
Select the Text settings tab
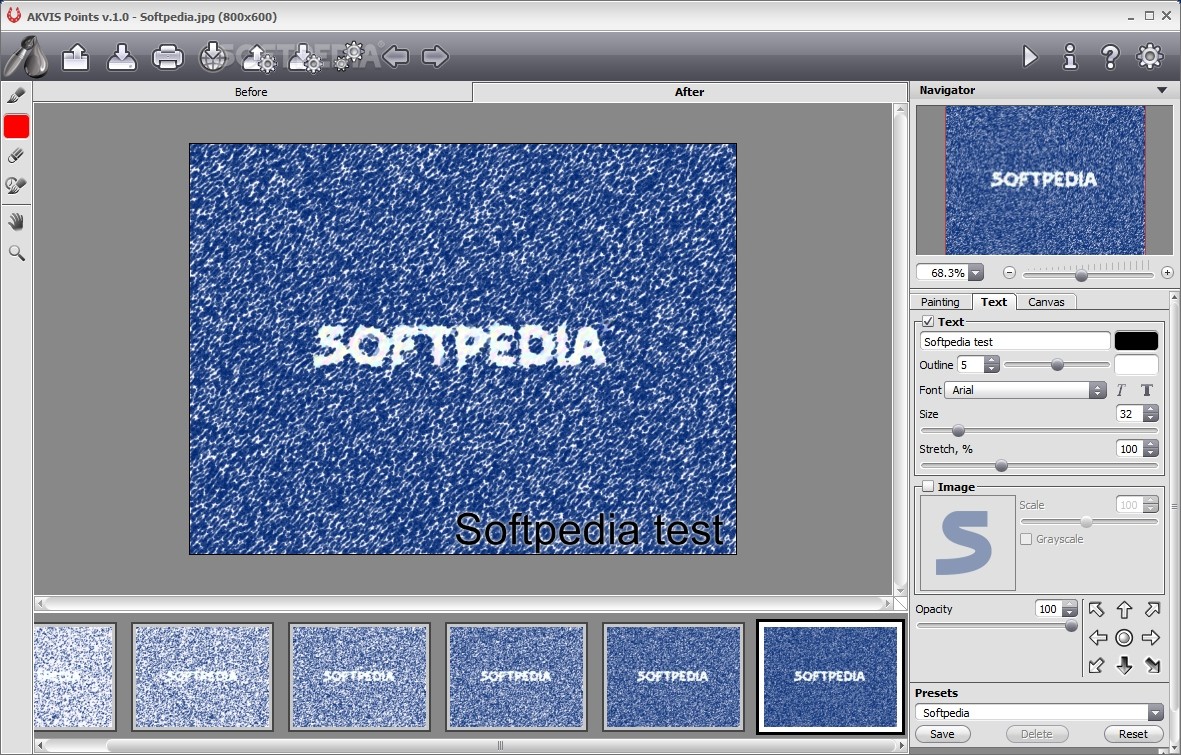993,301
